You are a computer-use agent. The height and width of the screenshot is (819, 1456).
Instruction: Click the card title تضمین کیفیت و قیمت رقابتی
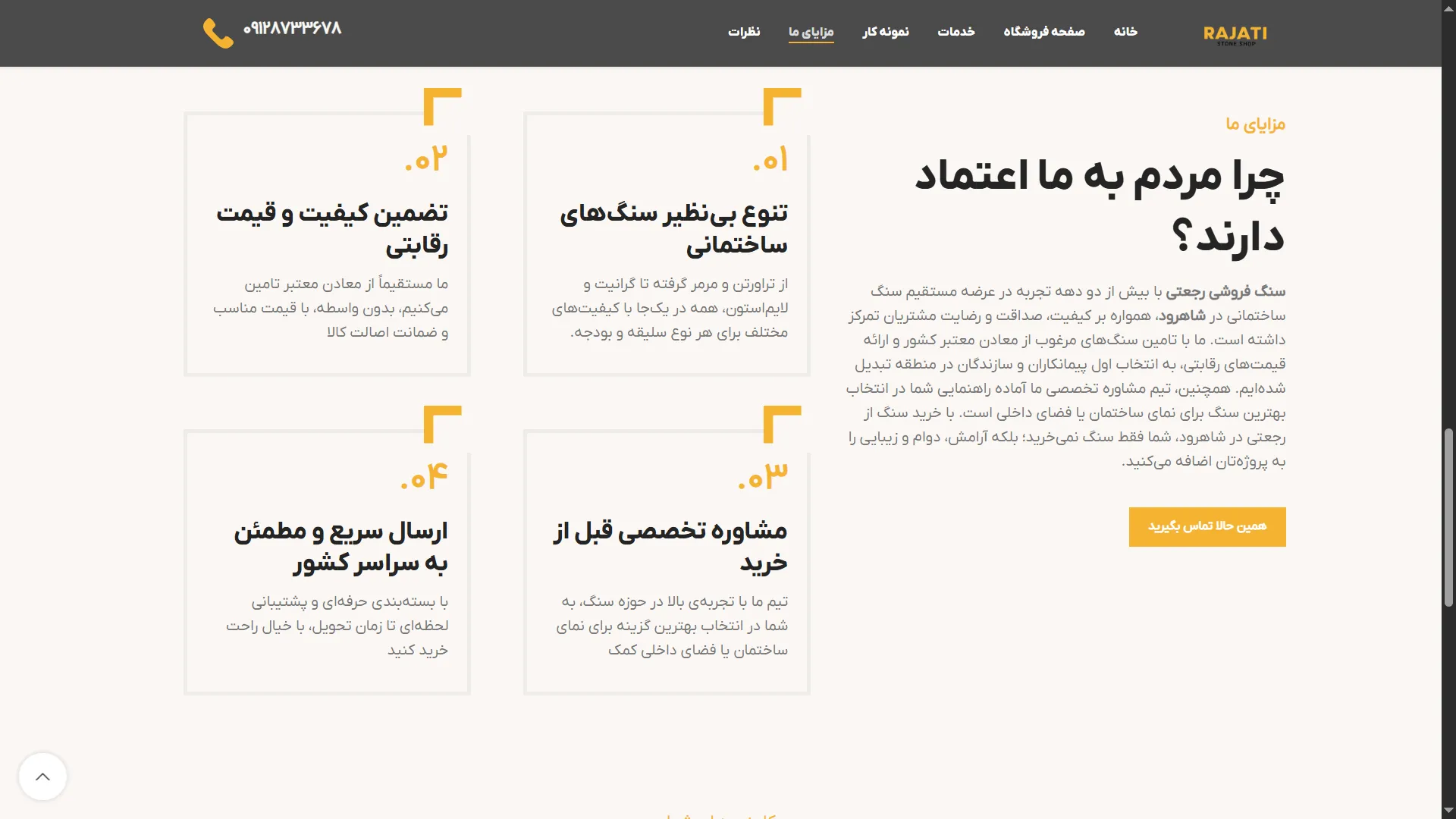[x=332, y=228]
